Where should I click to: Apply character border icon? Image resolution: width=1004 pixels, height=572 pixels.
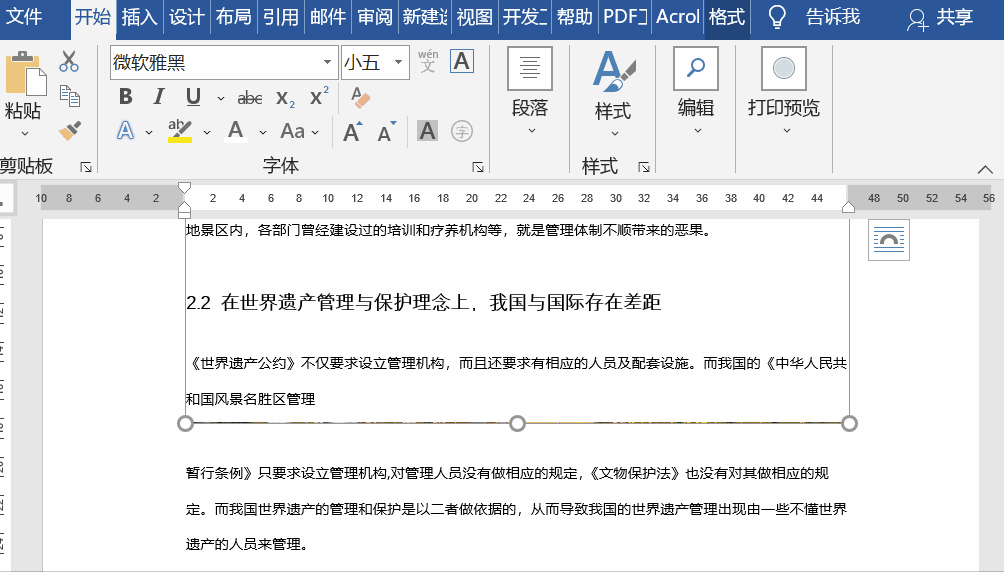click(x=462, y=61)
